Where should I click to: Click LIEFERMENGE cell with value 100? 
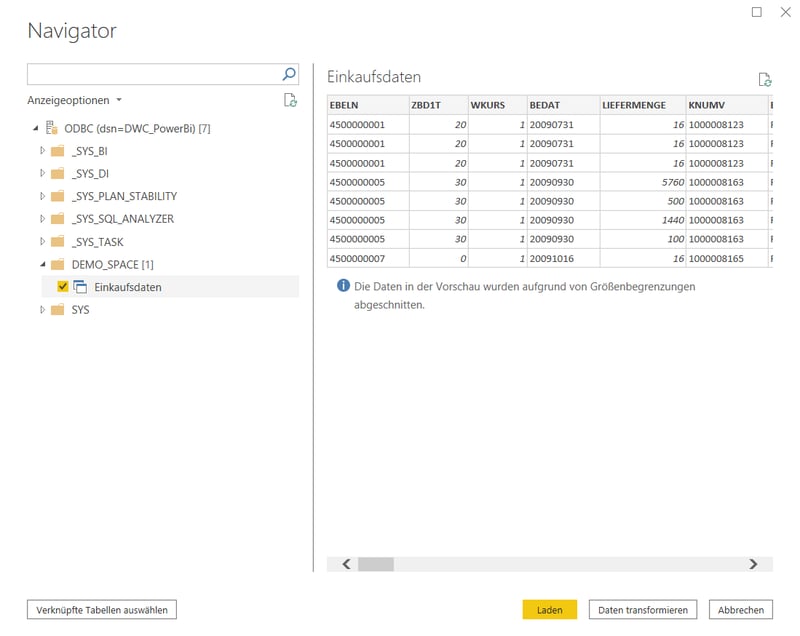click(x=643, y=239)
